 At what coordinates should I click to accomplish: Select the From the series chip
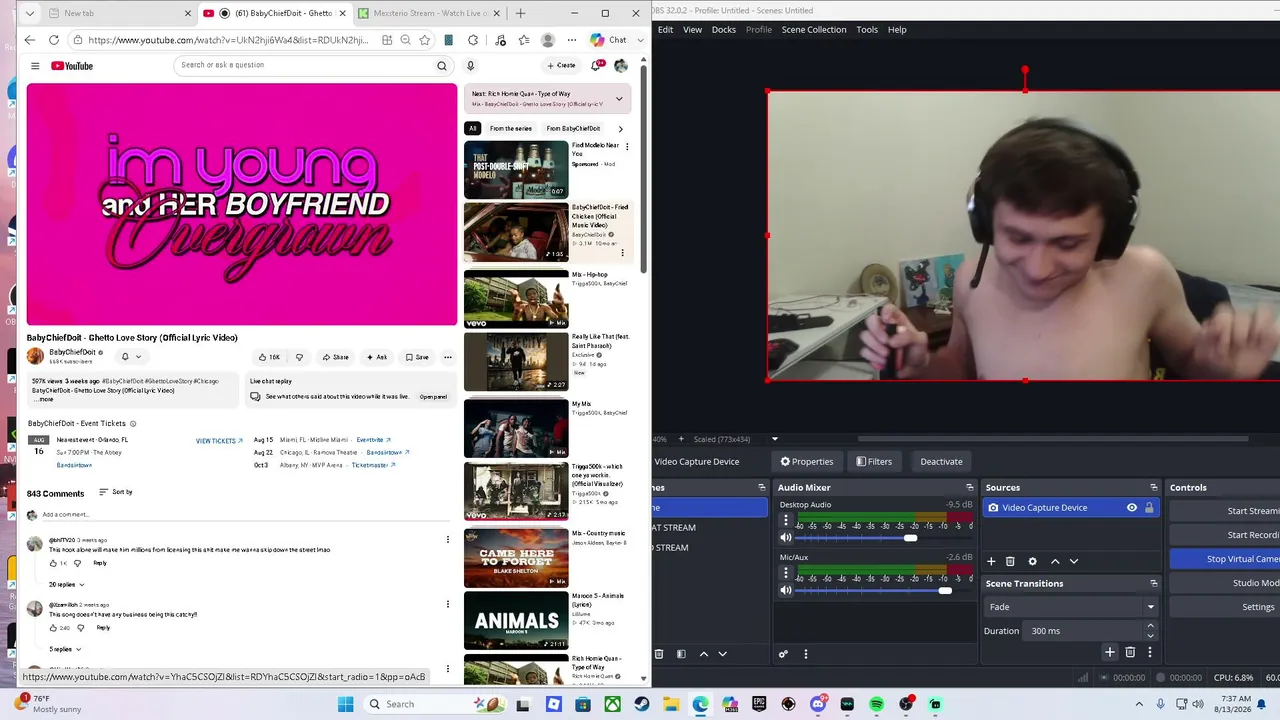click(x=511, y=128)
